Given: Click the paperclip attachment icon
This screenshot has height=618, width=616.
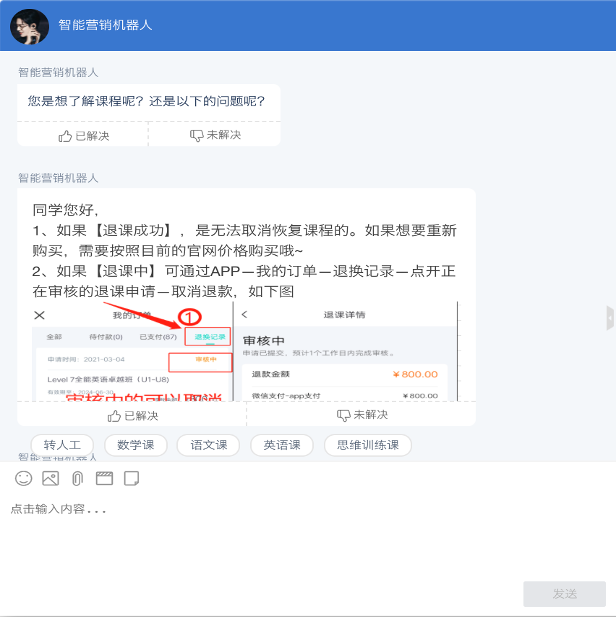Looking at the screenshot, I should click(78, 478).
